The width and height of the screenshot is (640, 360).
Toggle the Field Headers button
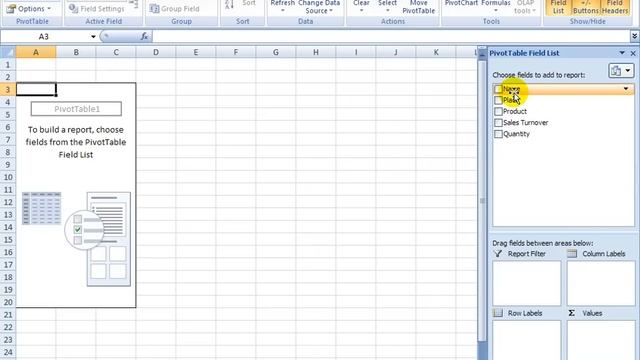[614, 7]
